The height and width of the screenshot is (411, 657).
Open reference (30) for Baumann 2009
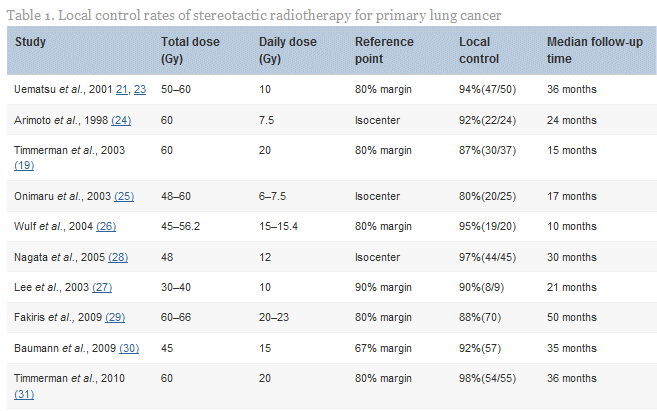[x=125, y=347]
